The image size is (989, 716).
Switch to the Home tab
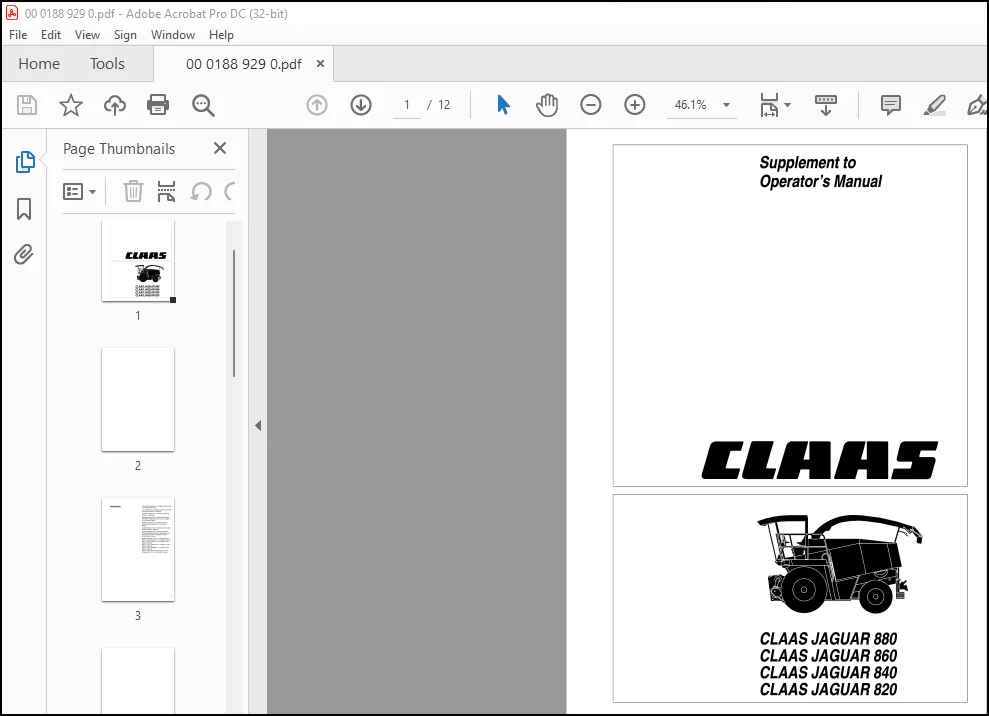click(x=39, y=64)
